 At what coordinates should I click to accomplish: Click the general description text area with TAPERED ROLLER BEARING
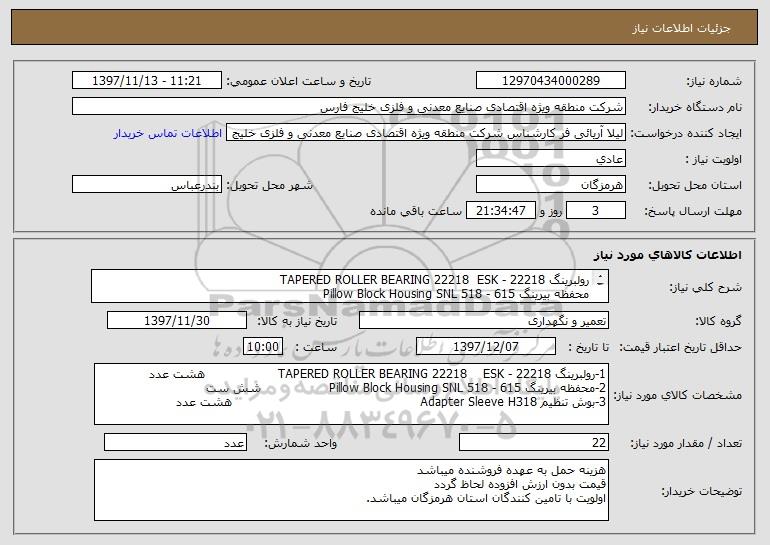pyautogui.click(x=350, y=286)
